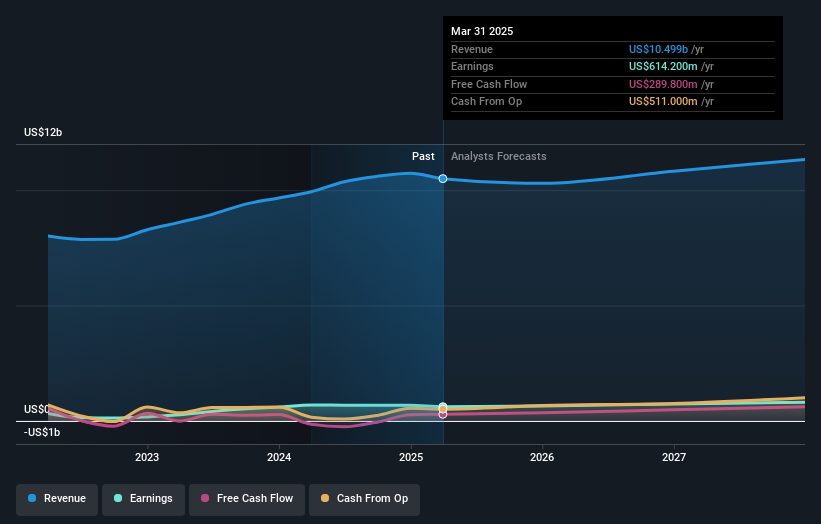Click the blue Revenue legend dot
821x524 pixels.
coord(32,498)
